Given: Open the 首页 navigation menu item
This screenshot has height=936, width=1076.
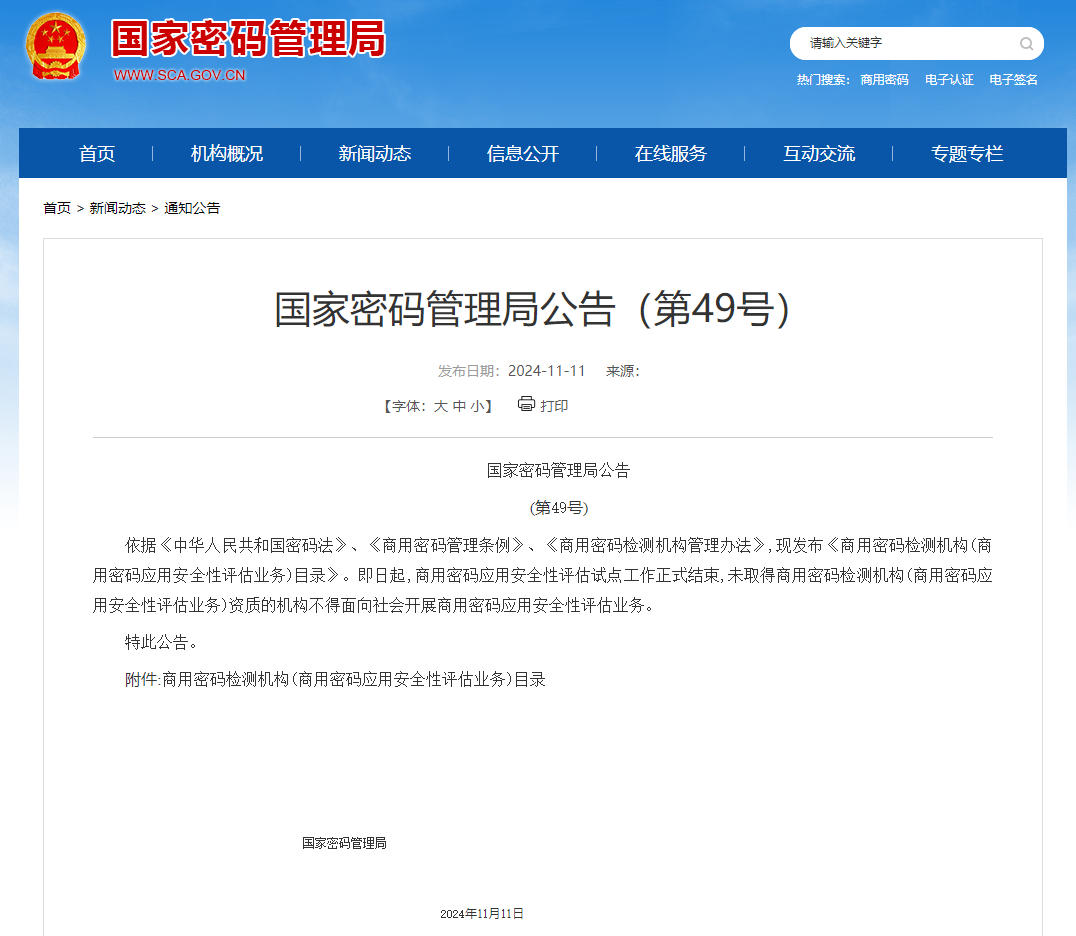Looking at the screenshot, I should click(97, 154).
